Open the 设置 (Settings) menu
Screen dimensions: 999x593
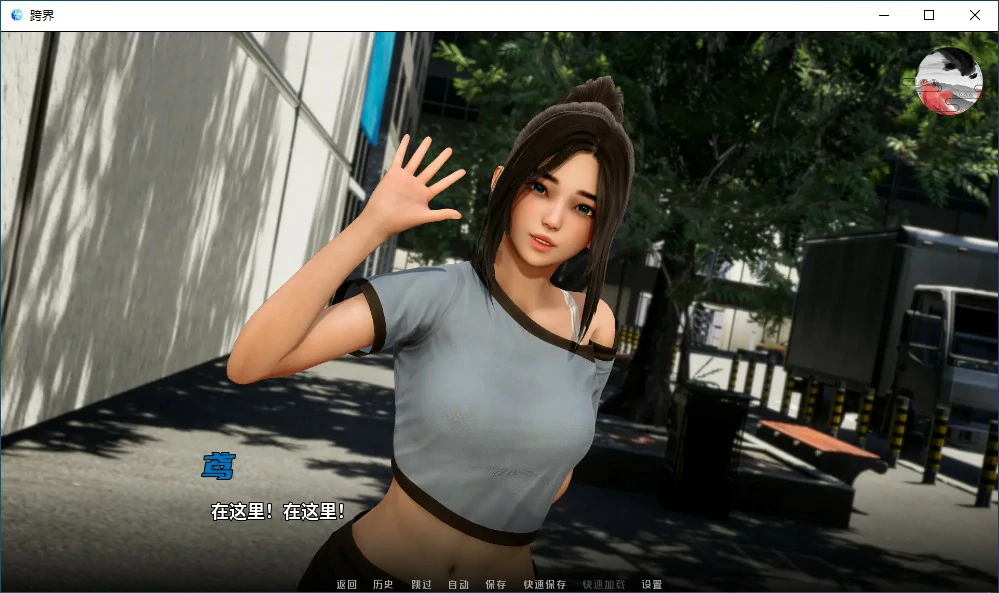(652, 584)
